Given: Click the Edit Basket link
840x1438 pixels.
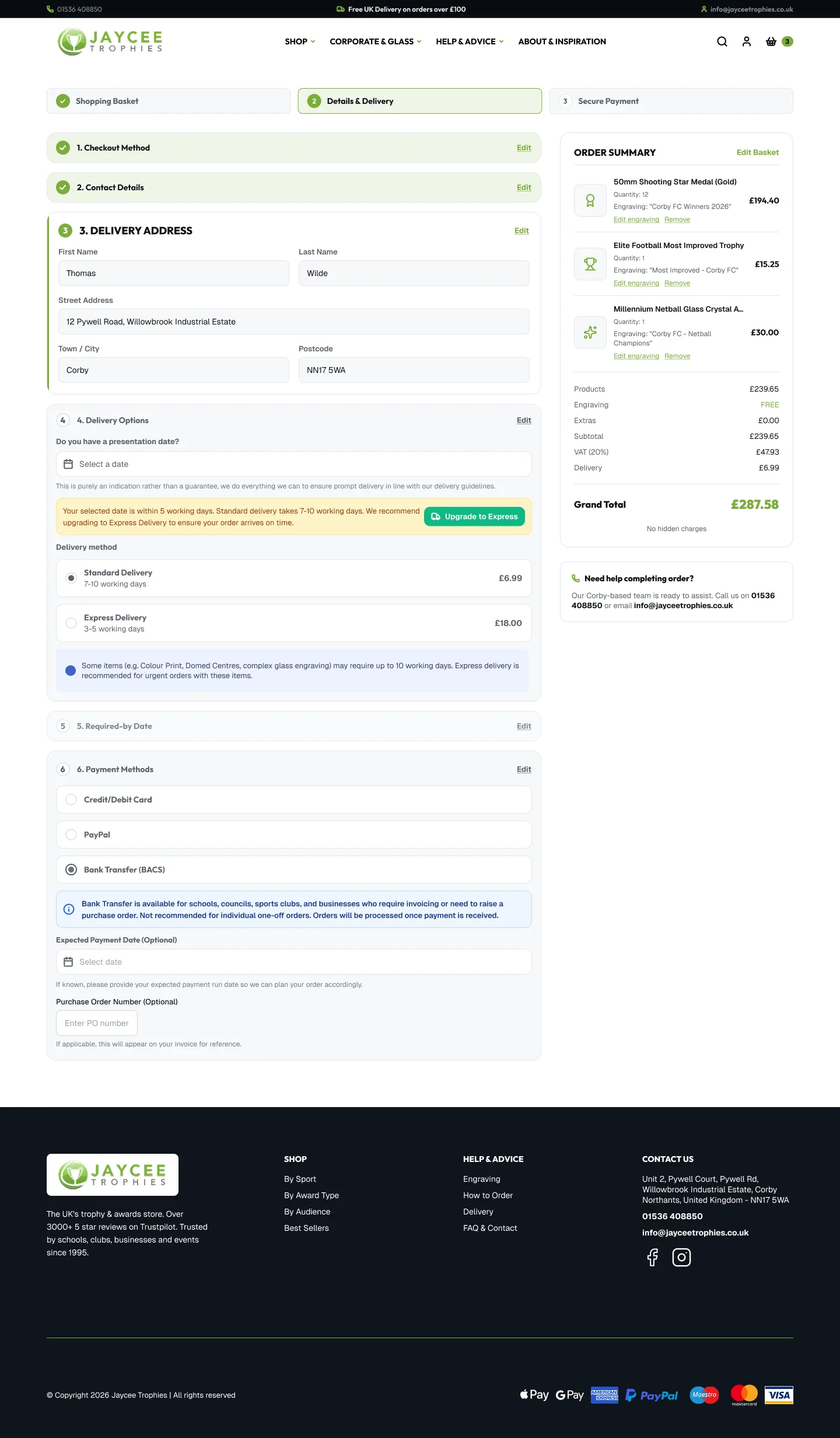Looking at the screenshot, I should click(x=758, y=152).
